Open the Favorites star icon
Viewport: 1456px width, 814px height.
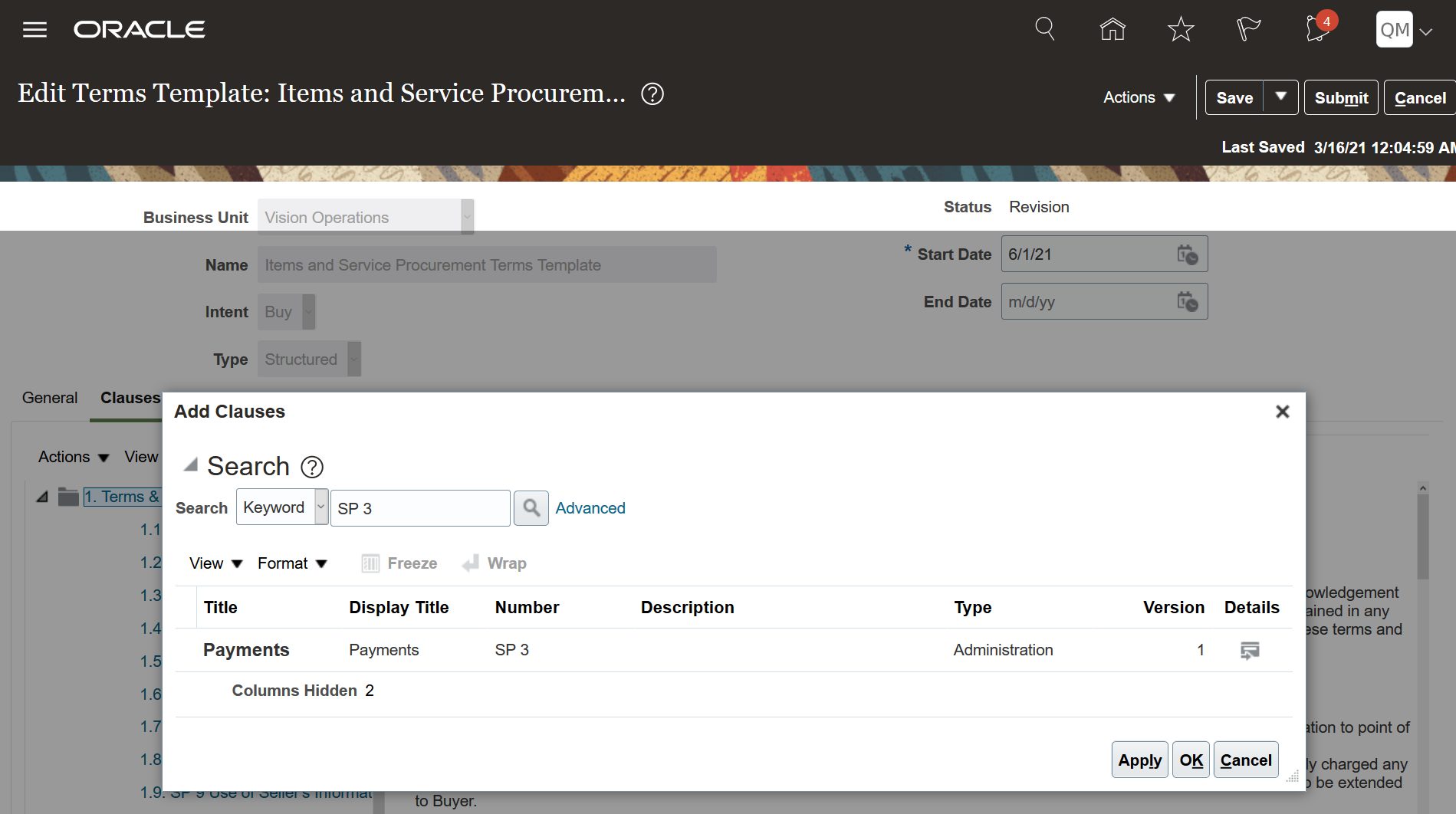pos(1181,30)
